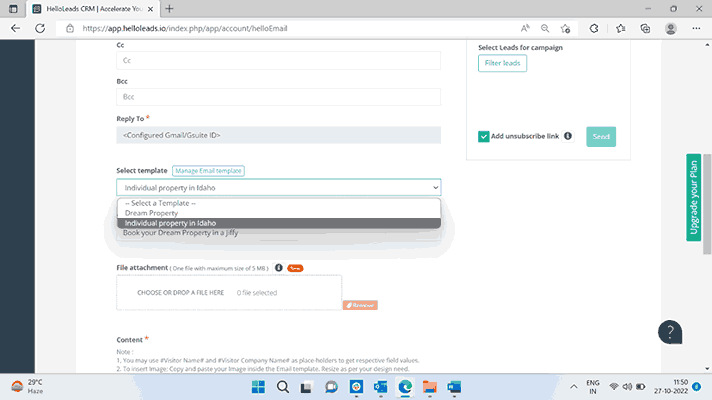The image size is (712, 400).
Task: Open ENG IN language indicator
Action: tap(593, 387)
